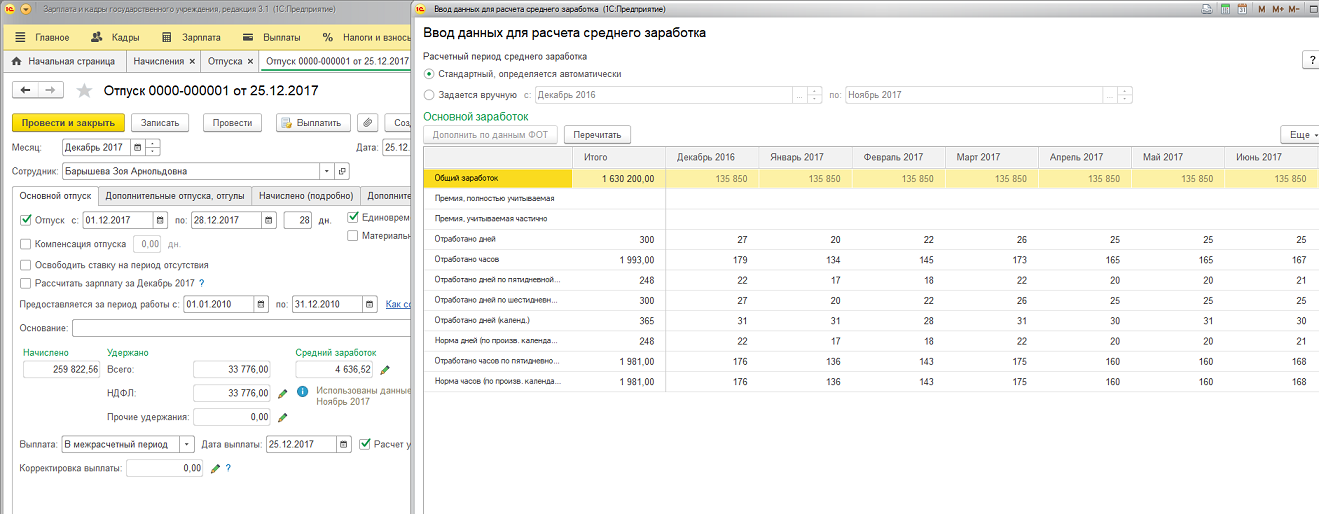Edit Средний заработок with the pencil icon

pos(385,370)
